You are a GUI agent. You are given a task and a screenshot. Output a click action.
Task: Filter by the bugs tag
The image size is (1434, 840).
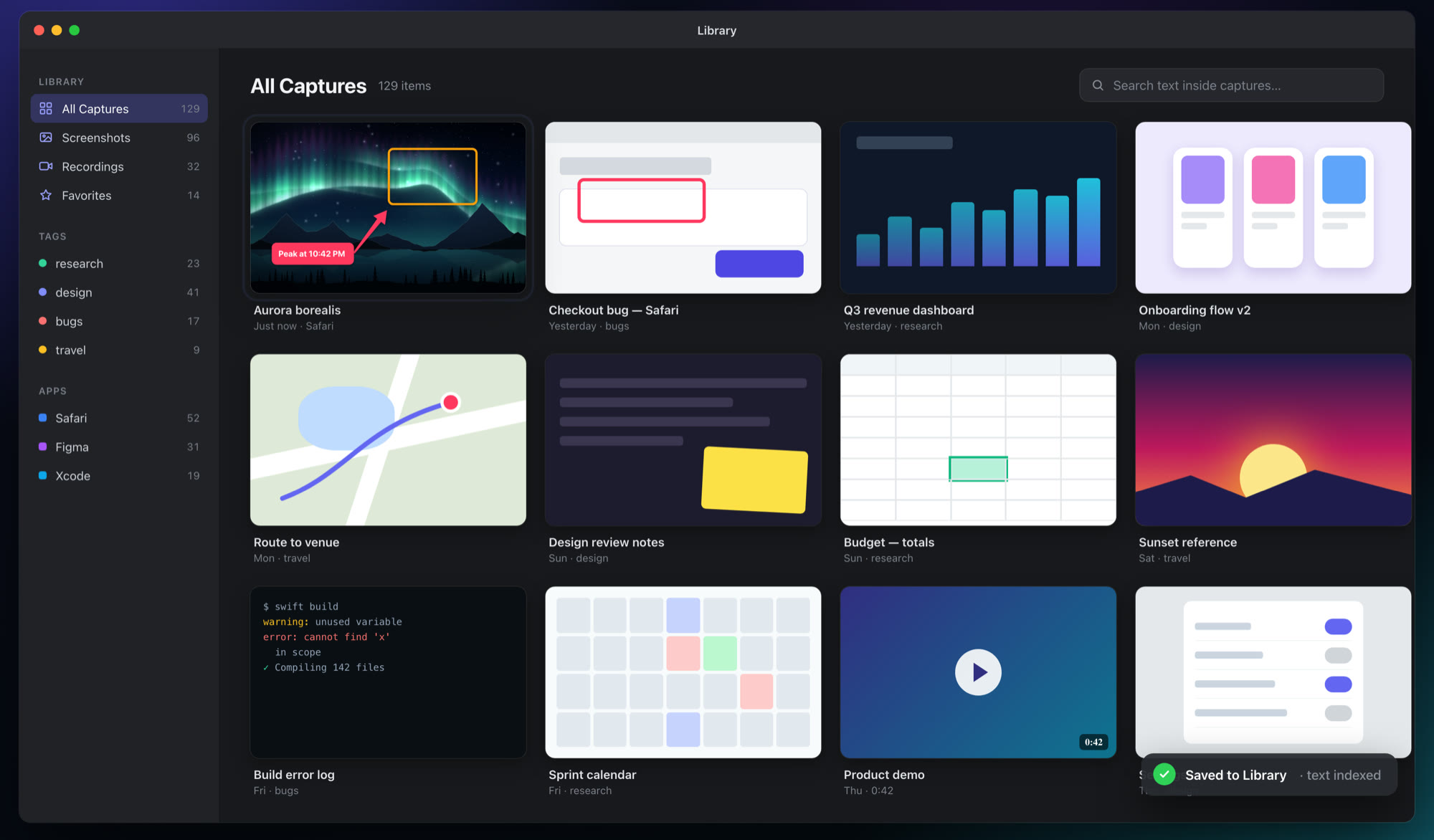pyautogui.click(x=119, y=321)
